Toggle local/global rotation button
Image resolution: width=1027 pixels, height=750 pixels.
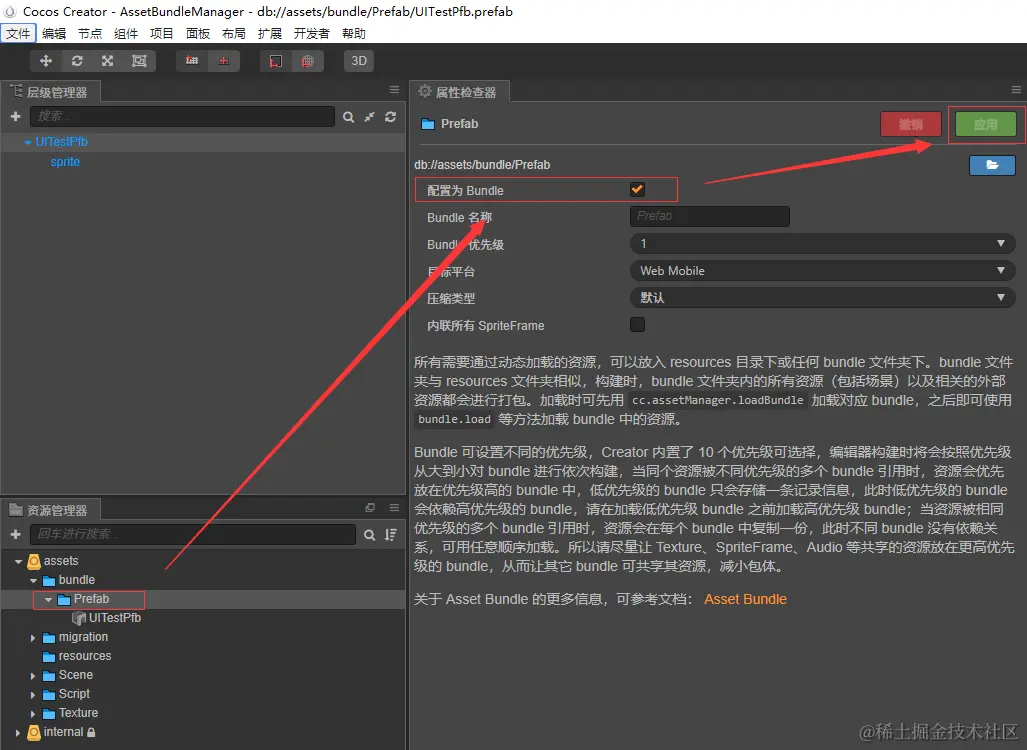pos(223,61)
